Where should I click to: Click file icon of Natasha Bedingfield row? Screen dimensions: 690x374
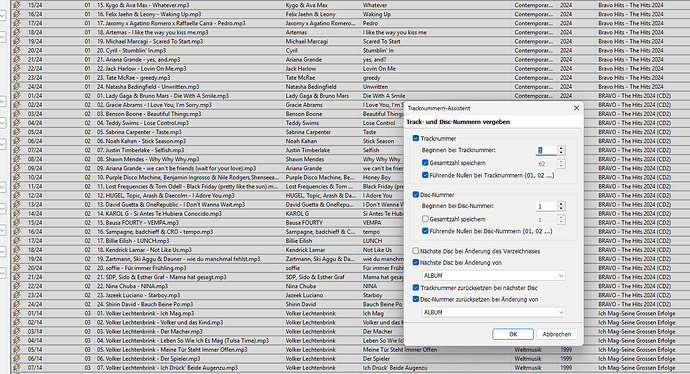17,87
